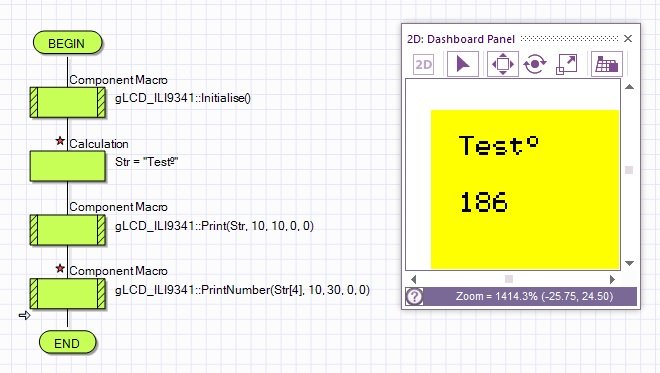Select the PrintNumber component macro block
The height and width of the screenshot is (373, 660).
[67, 294]
